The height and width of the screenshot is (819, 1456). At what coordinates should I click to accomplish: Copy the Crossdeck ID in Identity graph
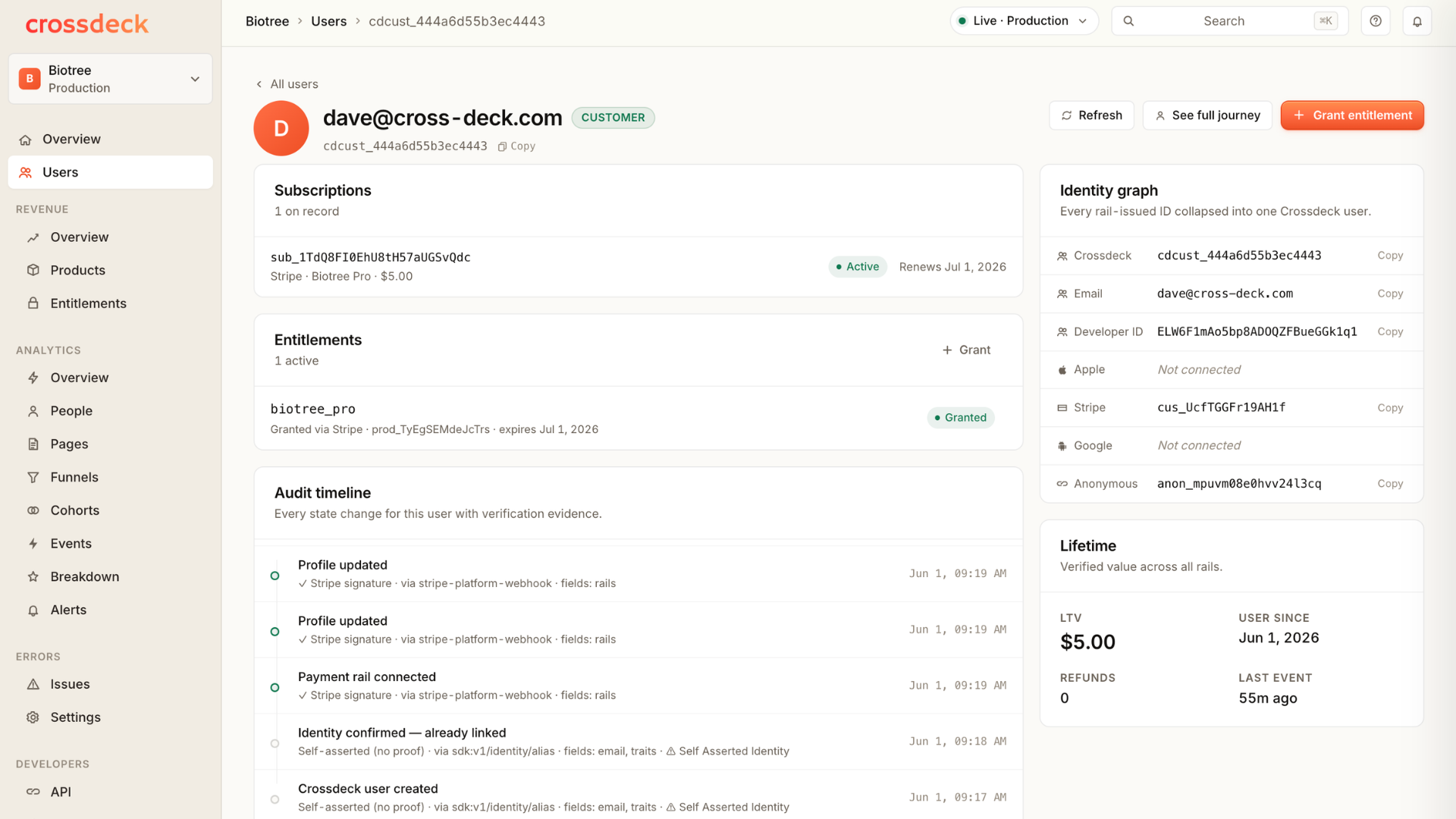(x=1390, y=256)
